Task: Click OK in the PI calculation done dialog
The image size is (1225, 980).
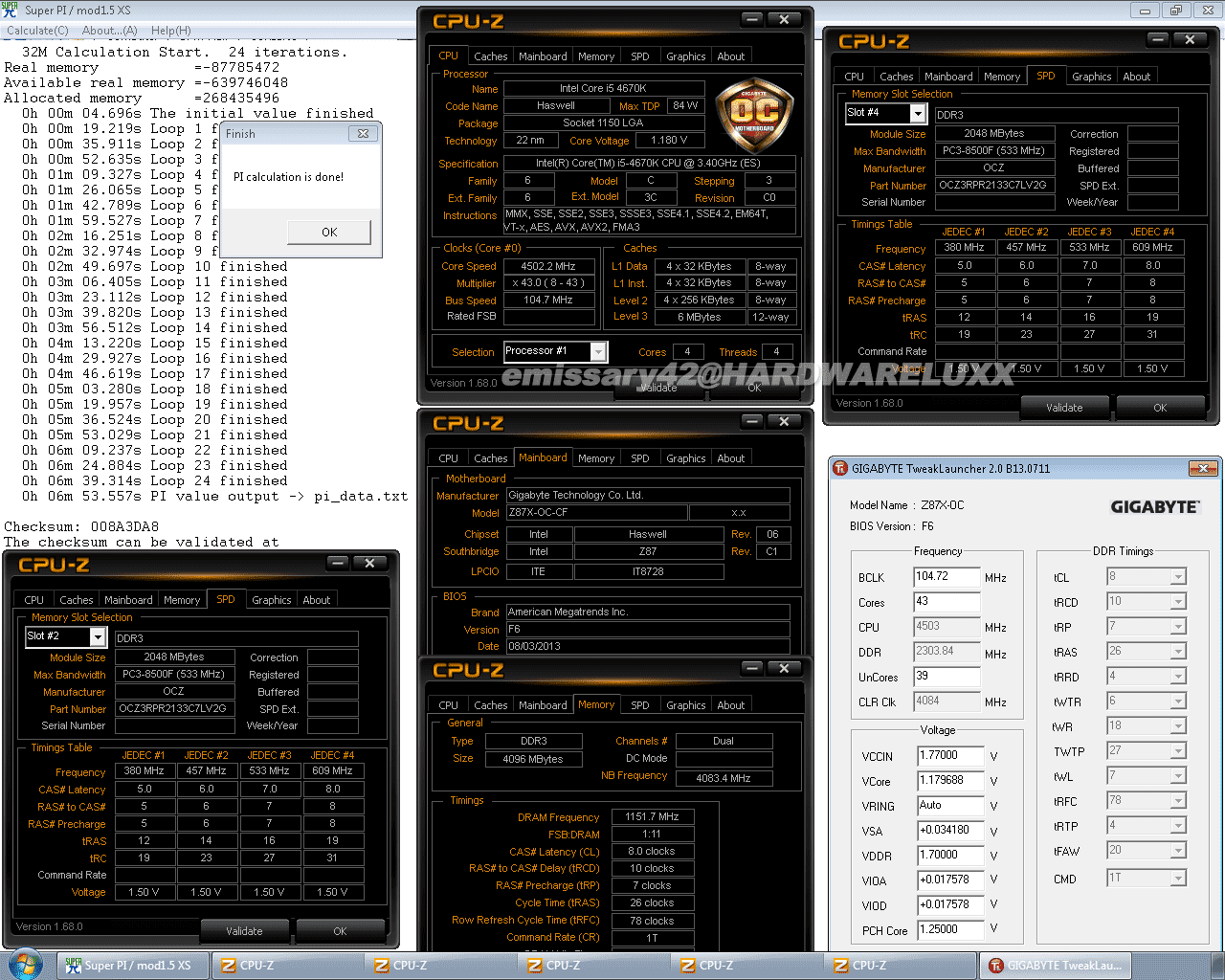Action: [x=329, y=232]
